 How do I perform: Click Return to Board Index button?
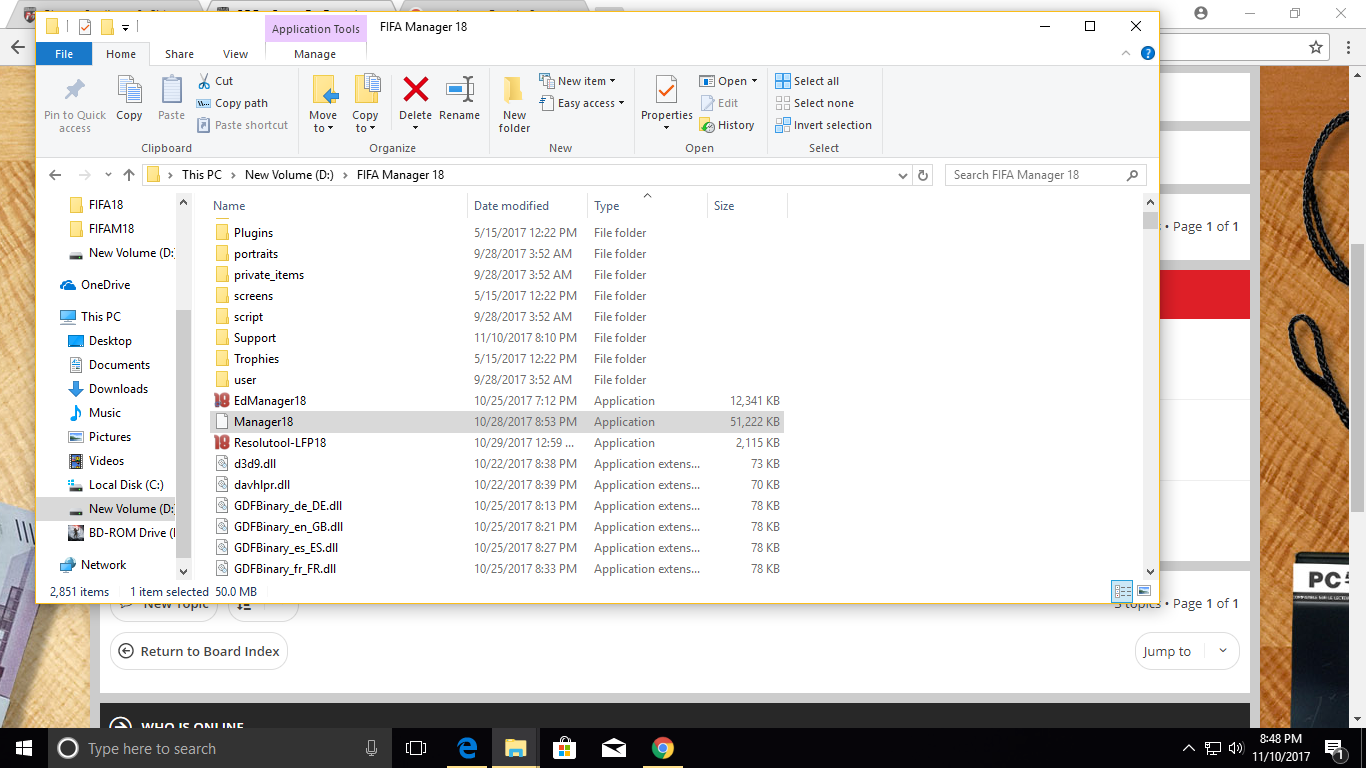pyautogui.click(x=199, y=651)
